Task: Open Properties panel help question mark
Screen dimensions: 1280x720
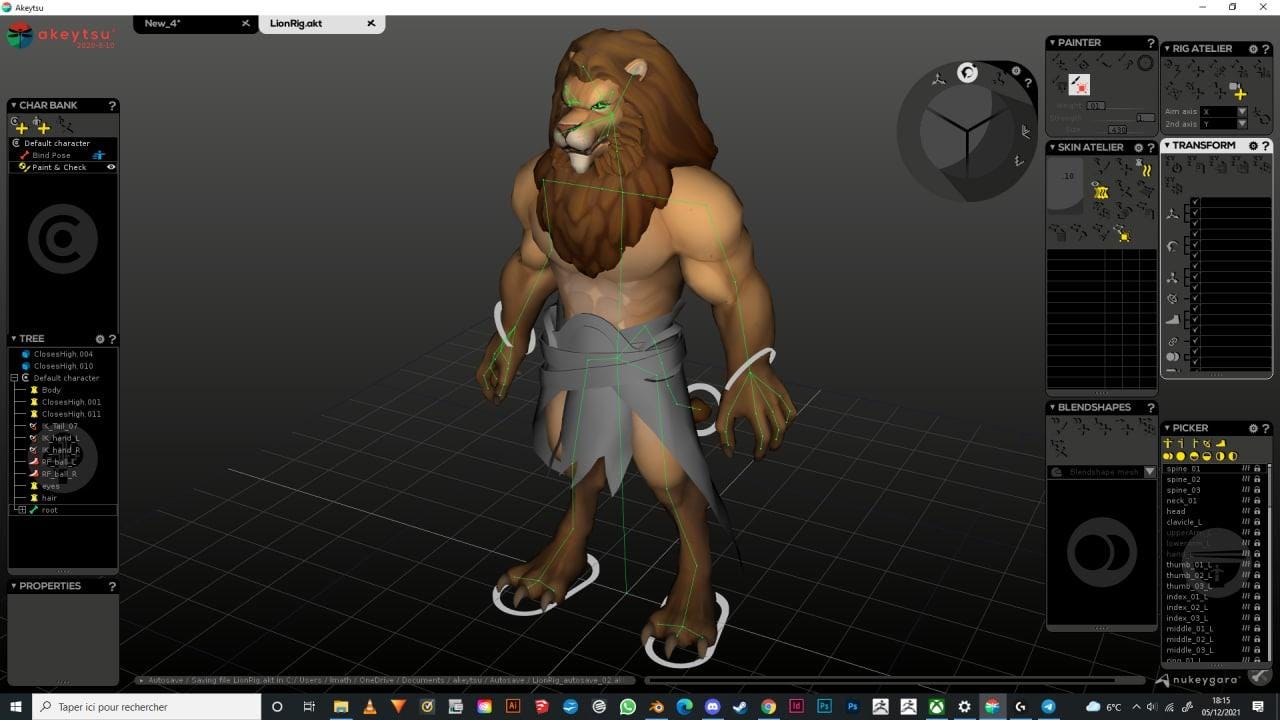Action: tap(112, 586)
